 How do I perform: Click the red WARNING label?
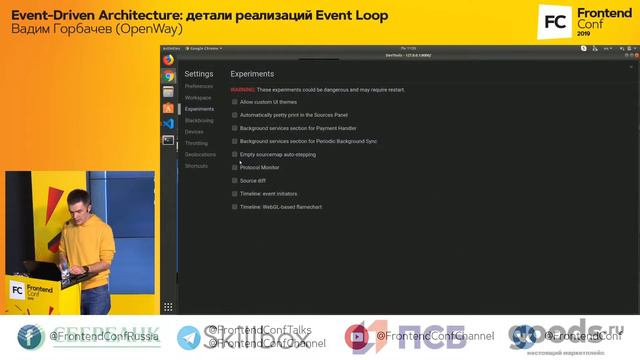pos(242,90)
